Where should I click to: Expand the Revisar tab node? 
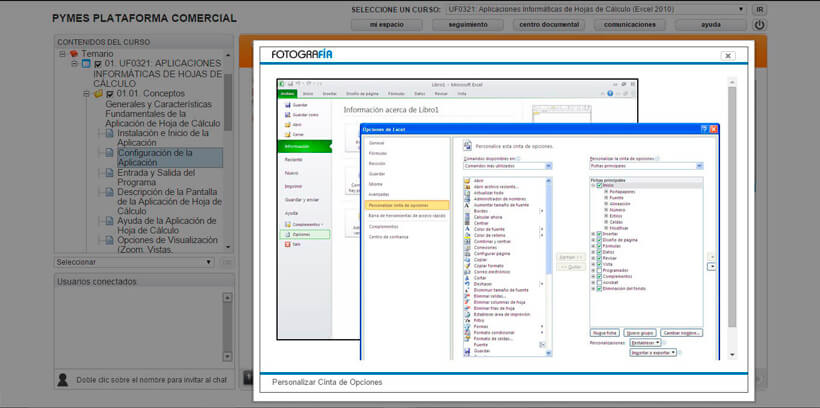tap(593, 258)
